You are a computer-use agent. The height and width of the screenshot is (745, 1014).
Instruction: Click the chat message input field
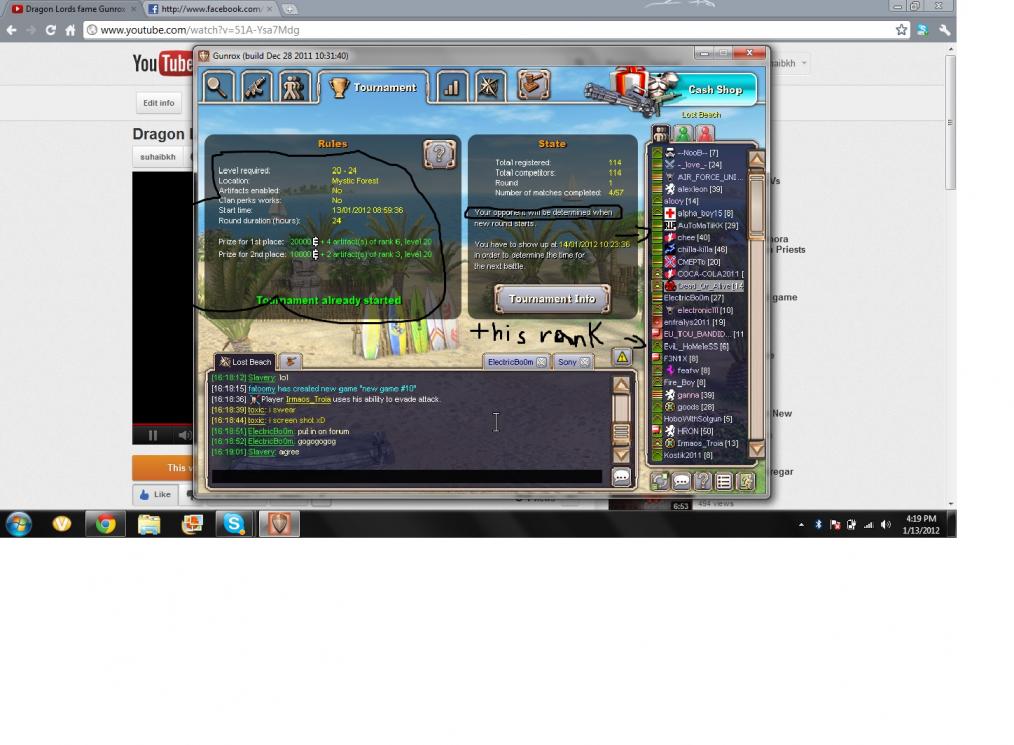point(405,477)
